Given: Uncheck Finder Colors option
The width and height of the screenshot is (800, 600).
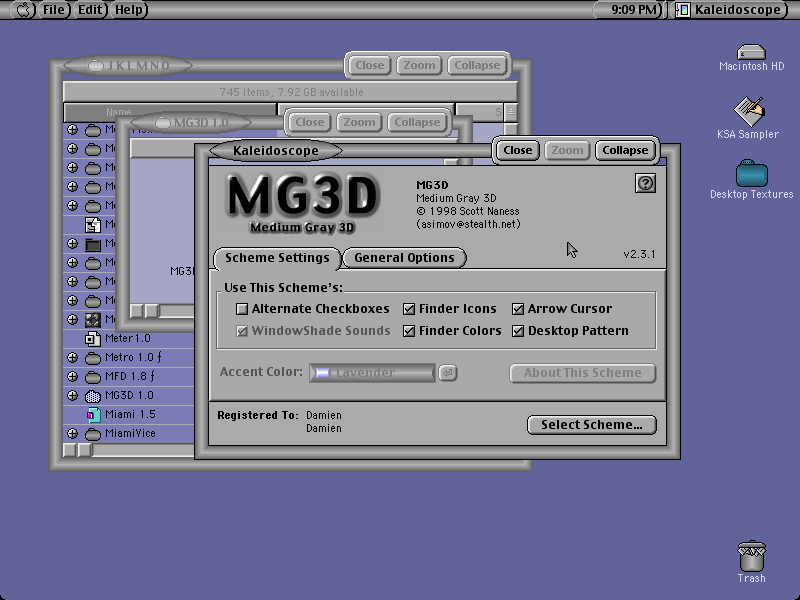Looking at the screenshot, I should click(409, 331).
